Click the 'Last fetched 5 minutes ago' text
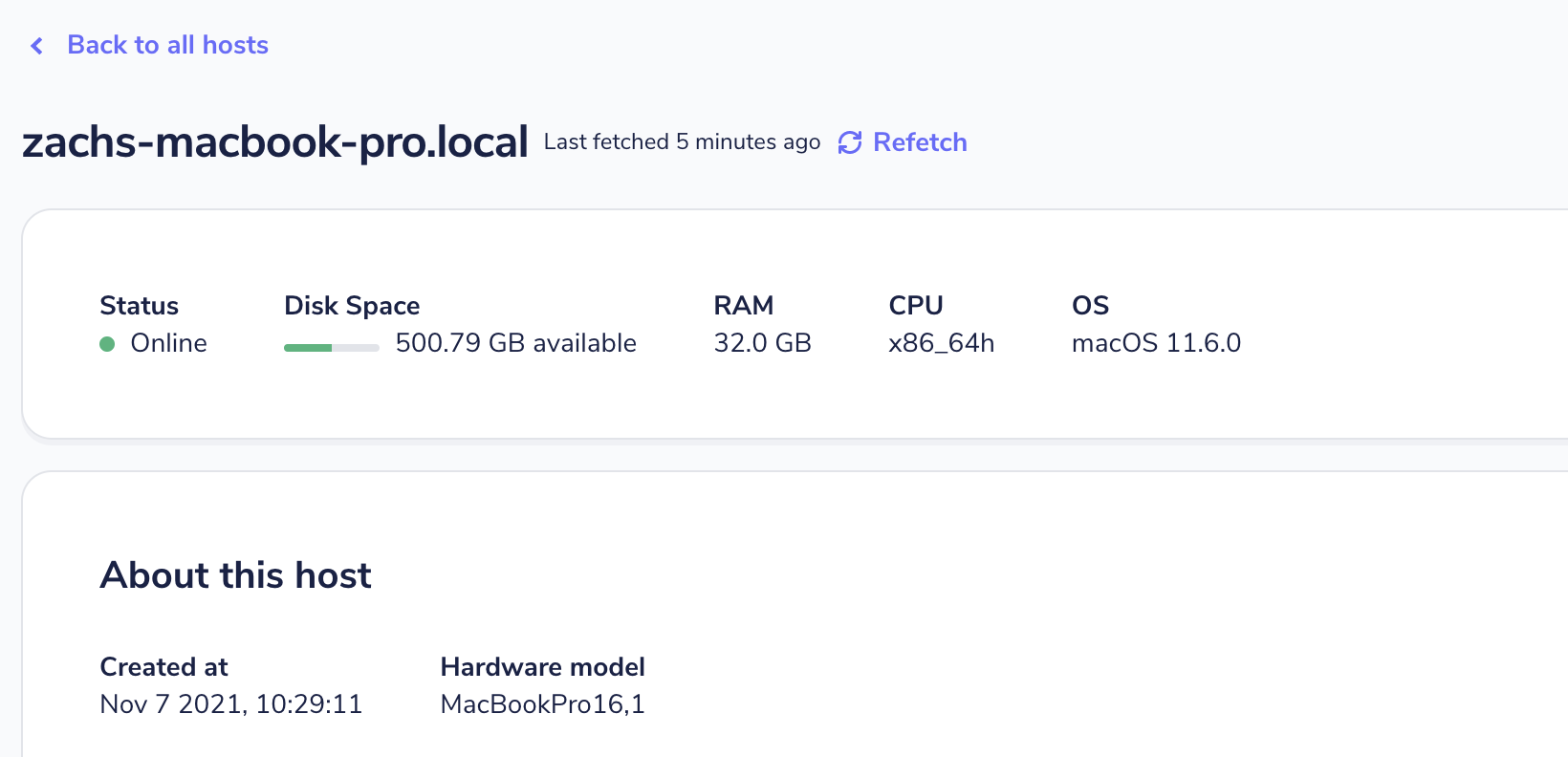 pyautogui.click(x=682, y=142)
